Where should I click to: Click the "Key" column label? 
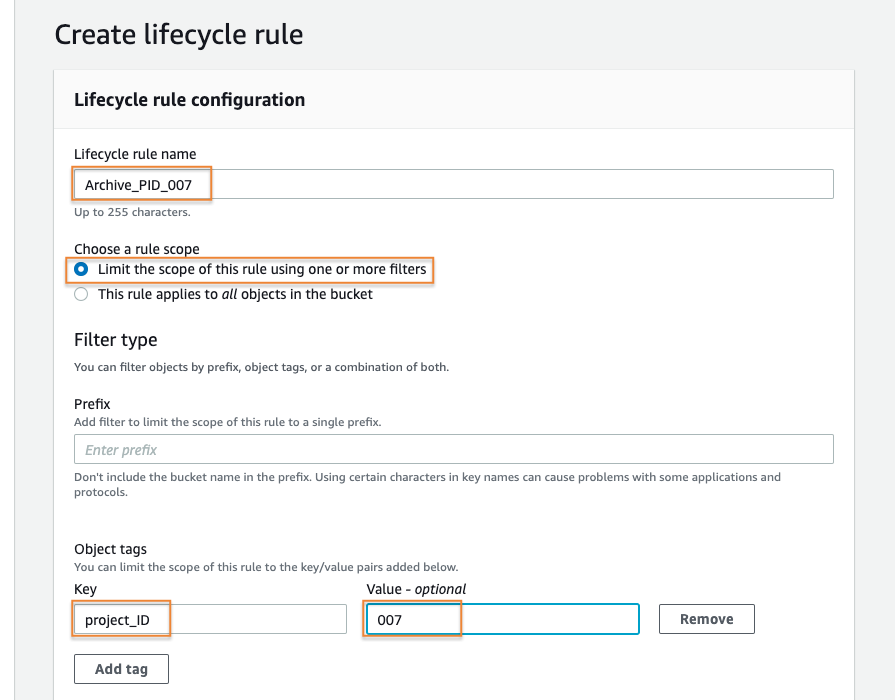coord(83,588)
